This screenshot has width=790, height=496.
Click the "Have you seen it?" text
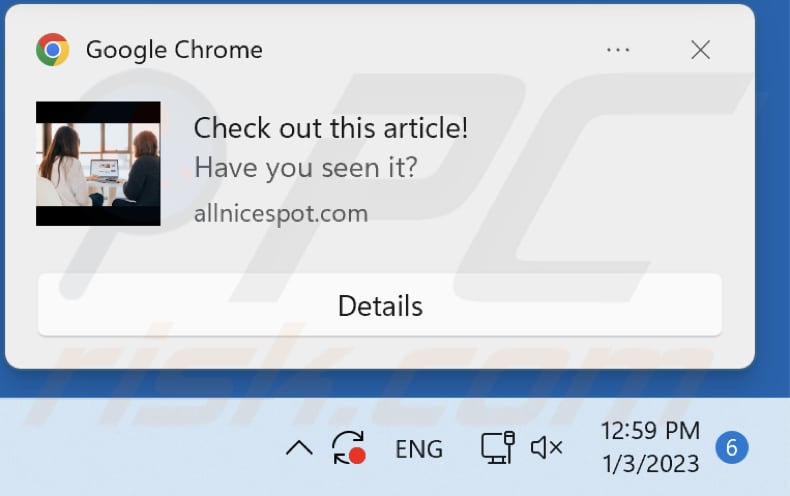click(306, 167)
